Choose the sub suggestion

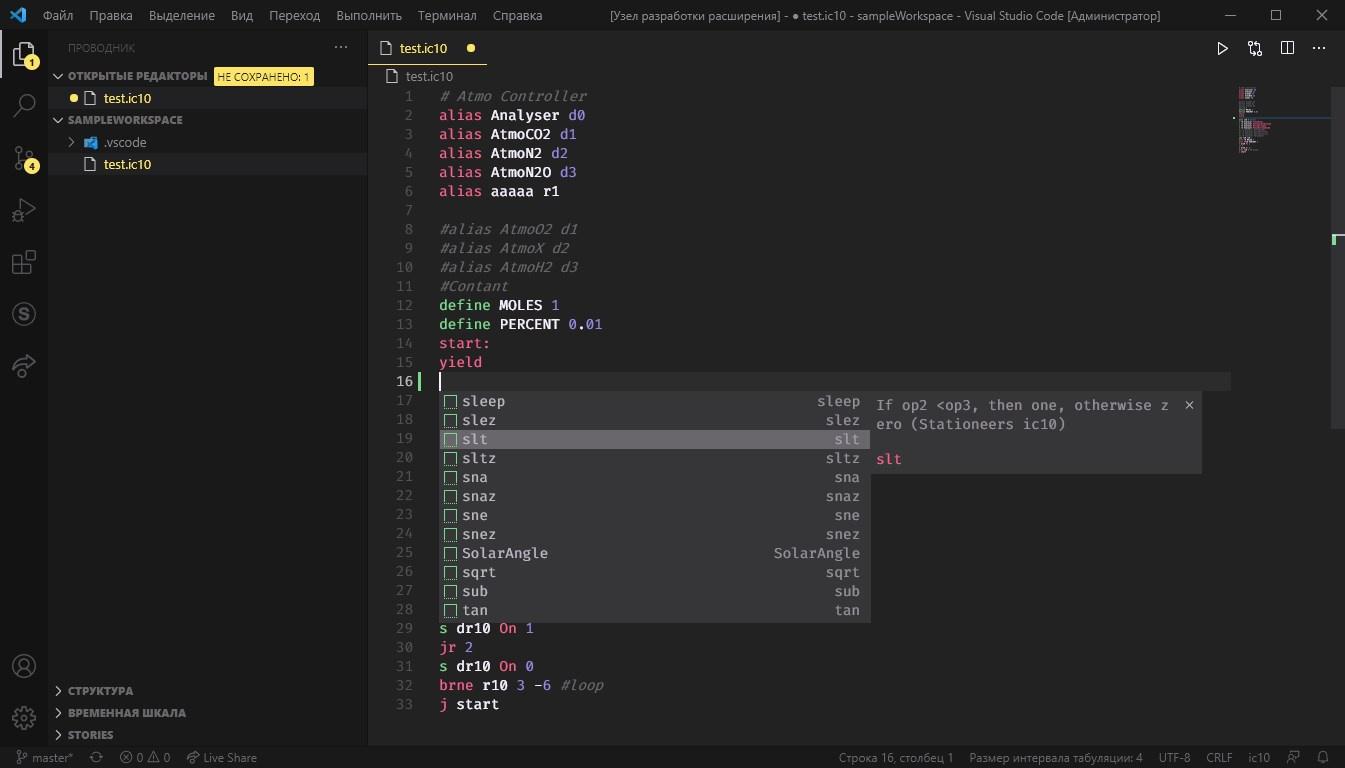point(655,591)
